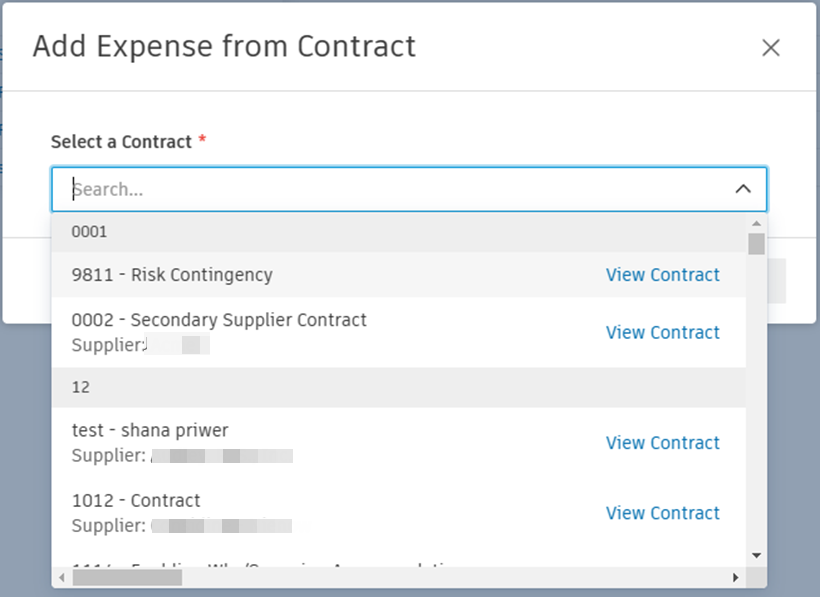Open View Contract for Risk Contingency

pos(662,275)
